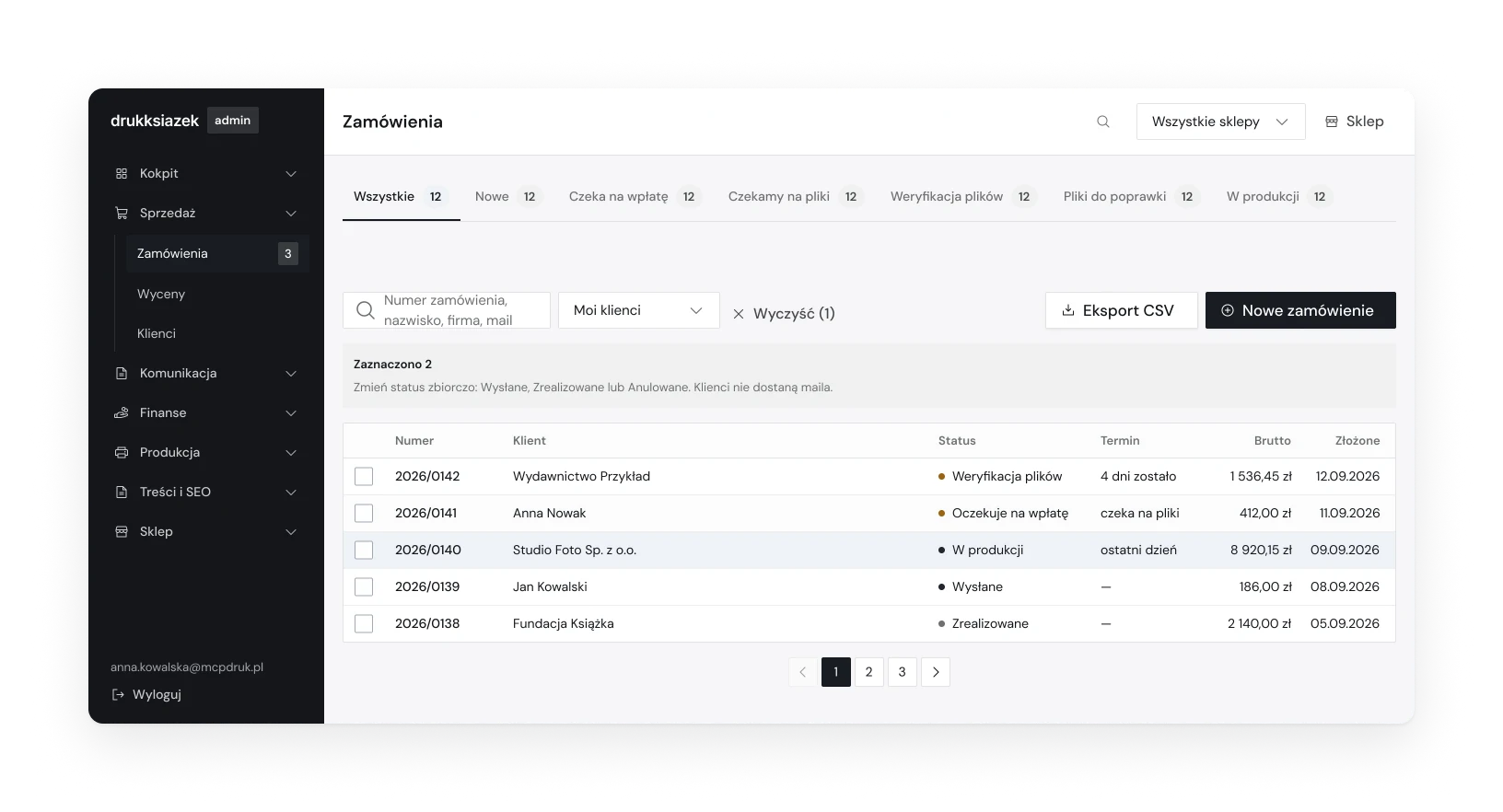Screen dimensions: 1503x812
Task: Go to page 3 of orders
Action: tap(903, 672)
